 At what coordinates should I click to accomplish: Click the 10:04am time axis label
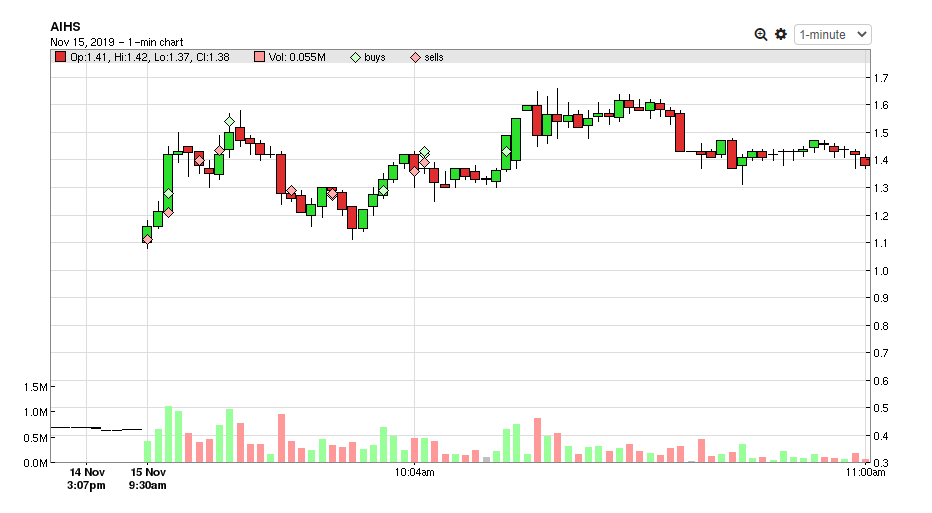click(414, 473)
